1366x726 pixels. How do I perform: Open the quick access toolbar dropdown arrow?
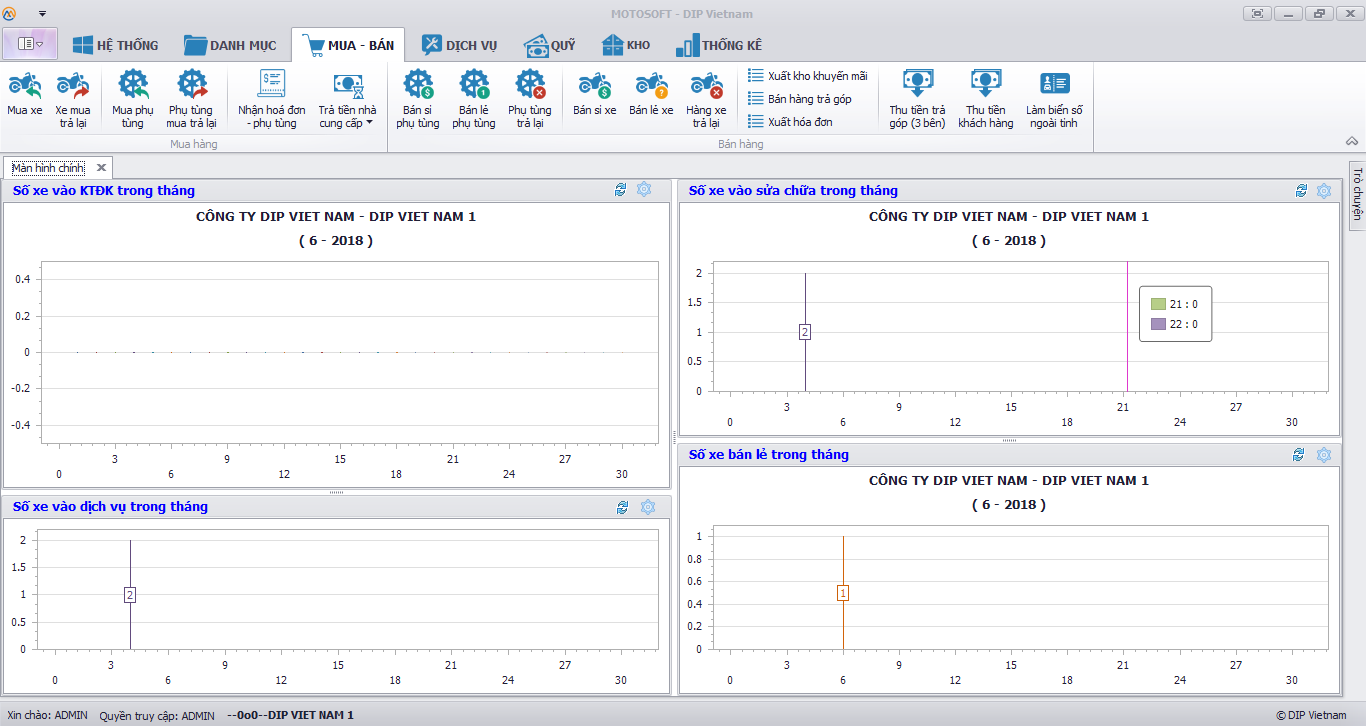click(x=42, y=14)
